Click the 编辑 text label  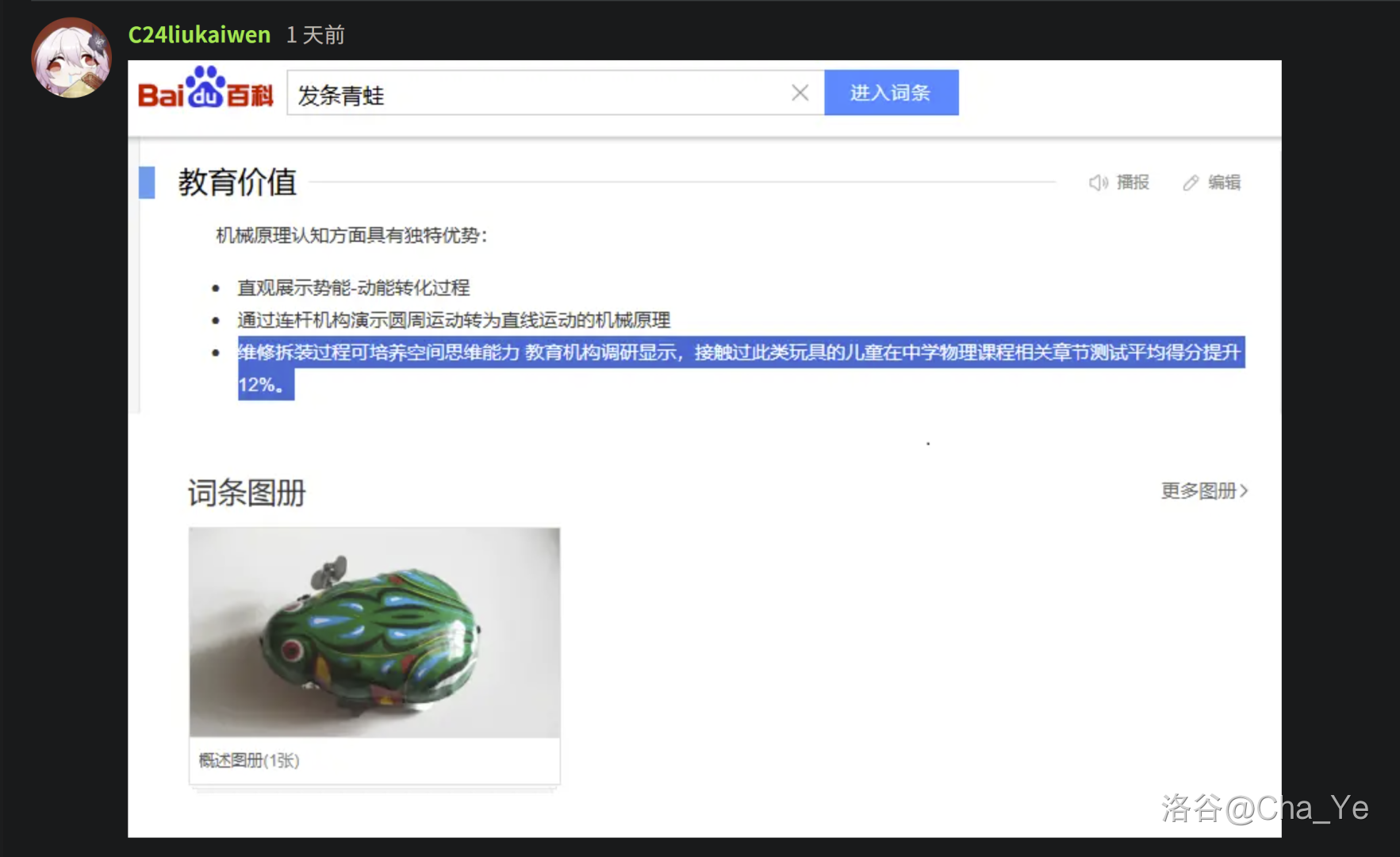point(1224,183)
